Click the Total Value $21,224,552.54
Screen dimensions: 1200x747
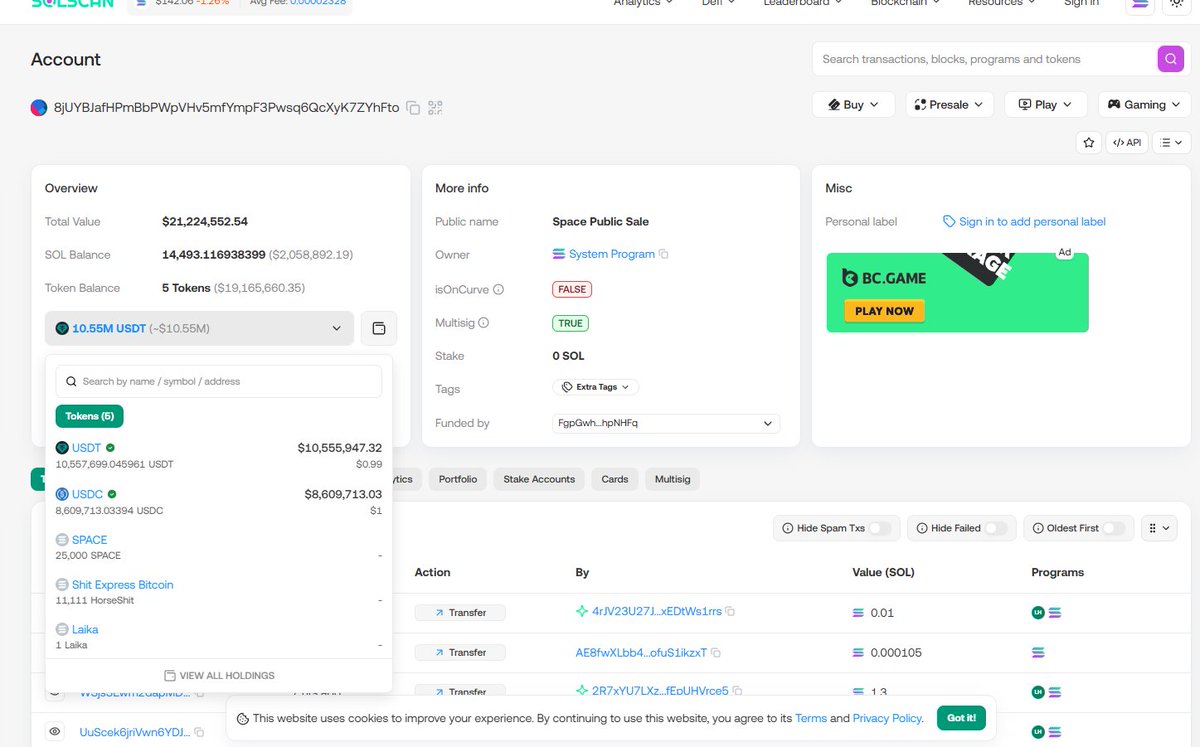click(x=205, y=222)
